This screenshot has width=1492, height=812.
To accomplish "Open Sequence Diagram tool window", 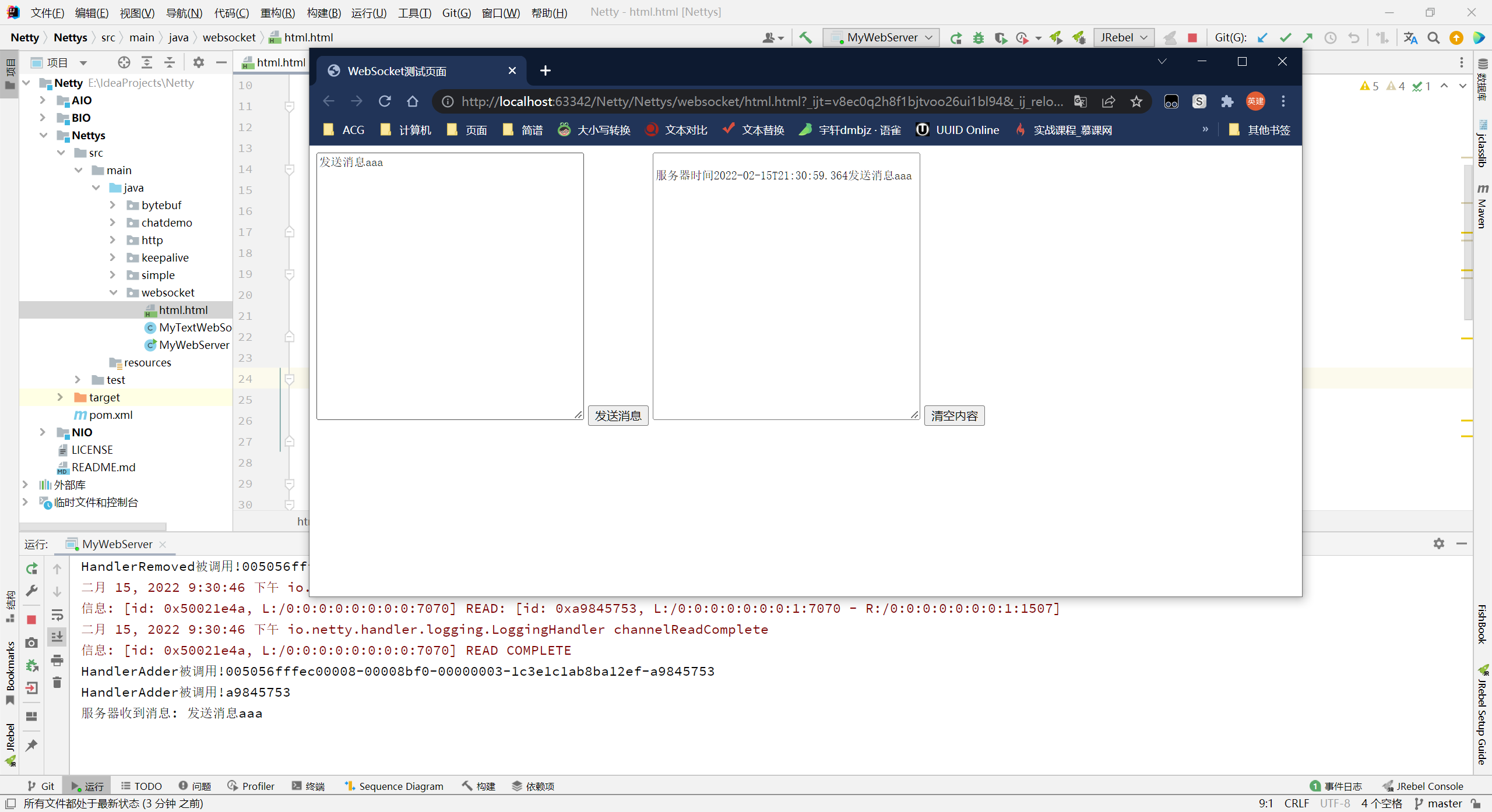I will [393, 786].
